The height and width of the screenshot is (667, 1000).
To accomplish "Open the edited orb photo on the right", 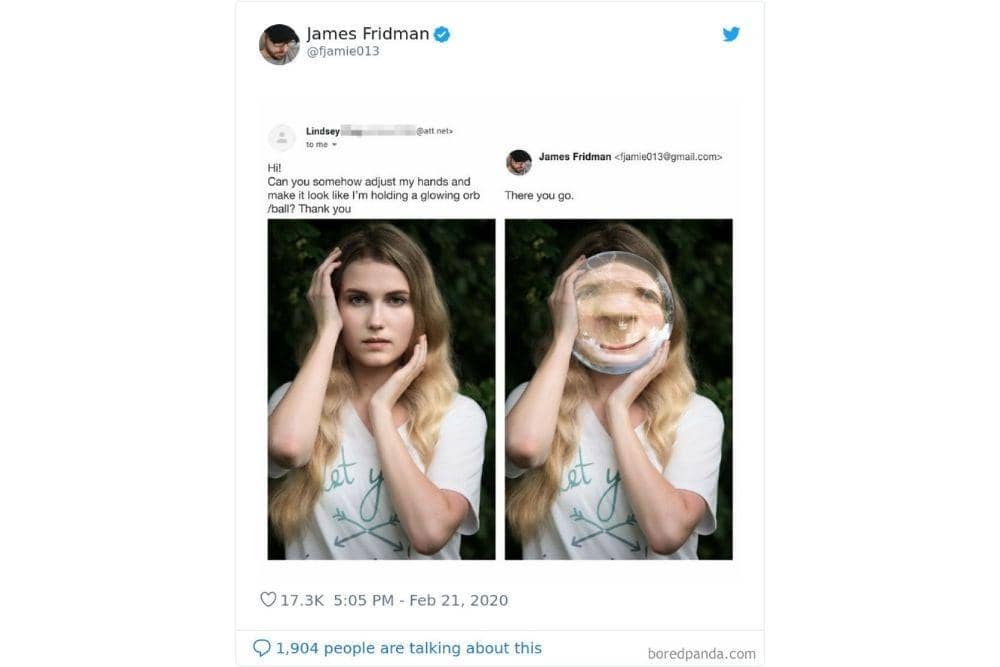I will (618, 389).
